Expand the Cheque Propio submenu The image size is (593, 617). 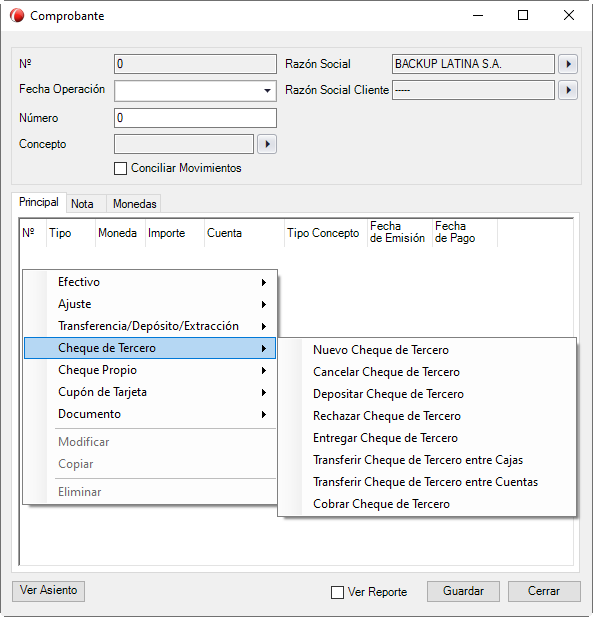(150, 370)
